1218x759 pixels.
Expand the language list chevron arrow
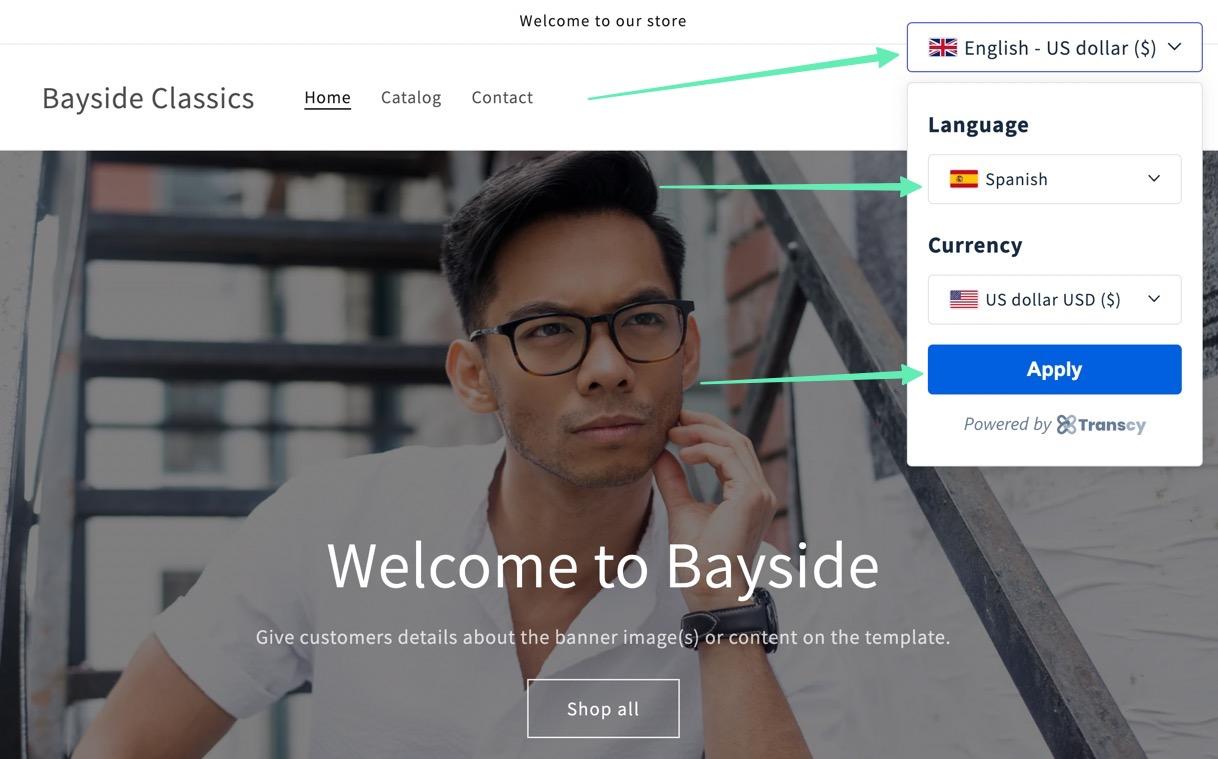click(x=1154, y=179)
